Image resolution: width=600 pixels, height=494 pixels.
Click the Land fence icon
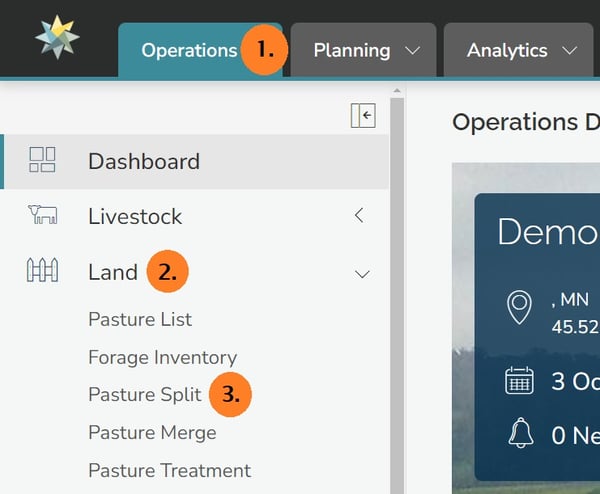[43, 272]
